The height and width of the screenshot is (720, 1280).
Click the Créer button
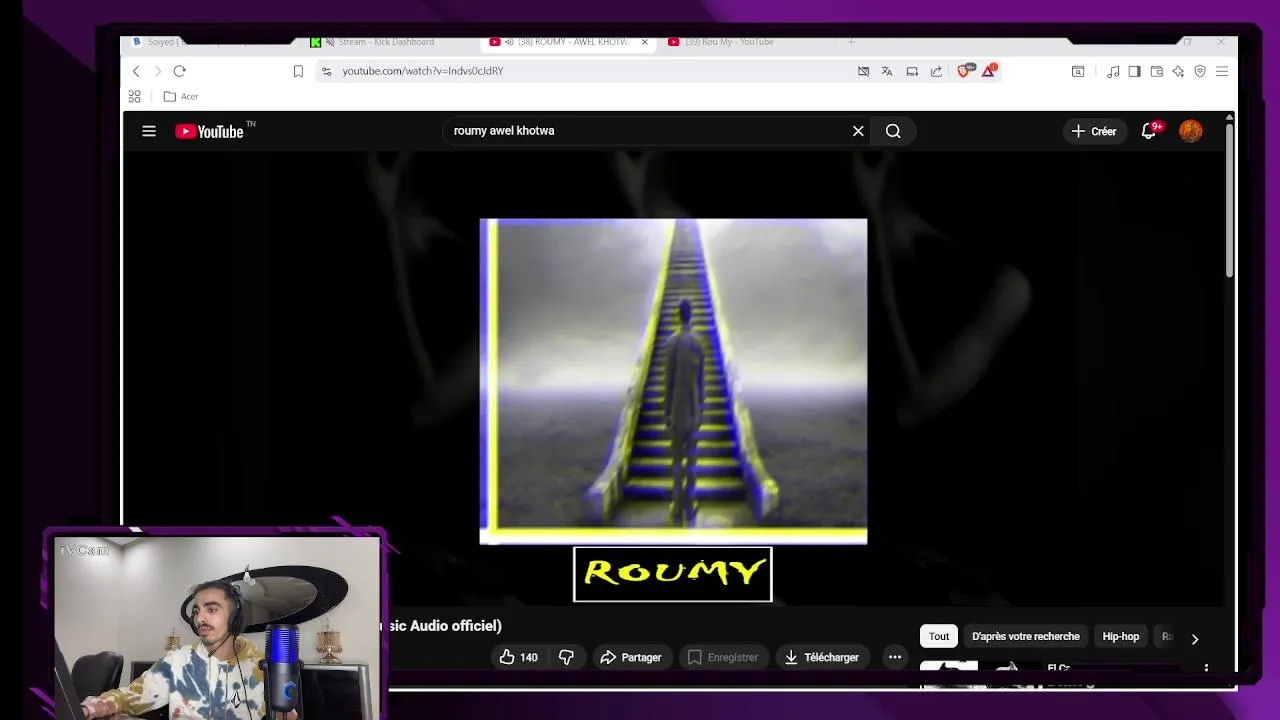pyautogui.click(x=1094, y=131)
